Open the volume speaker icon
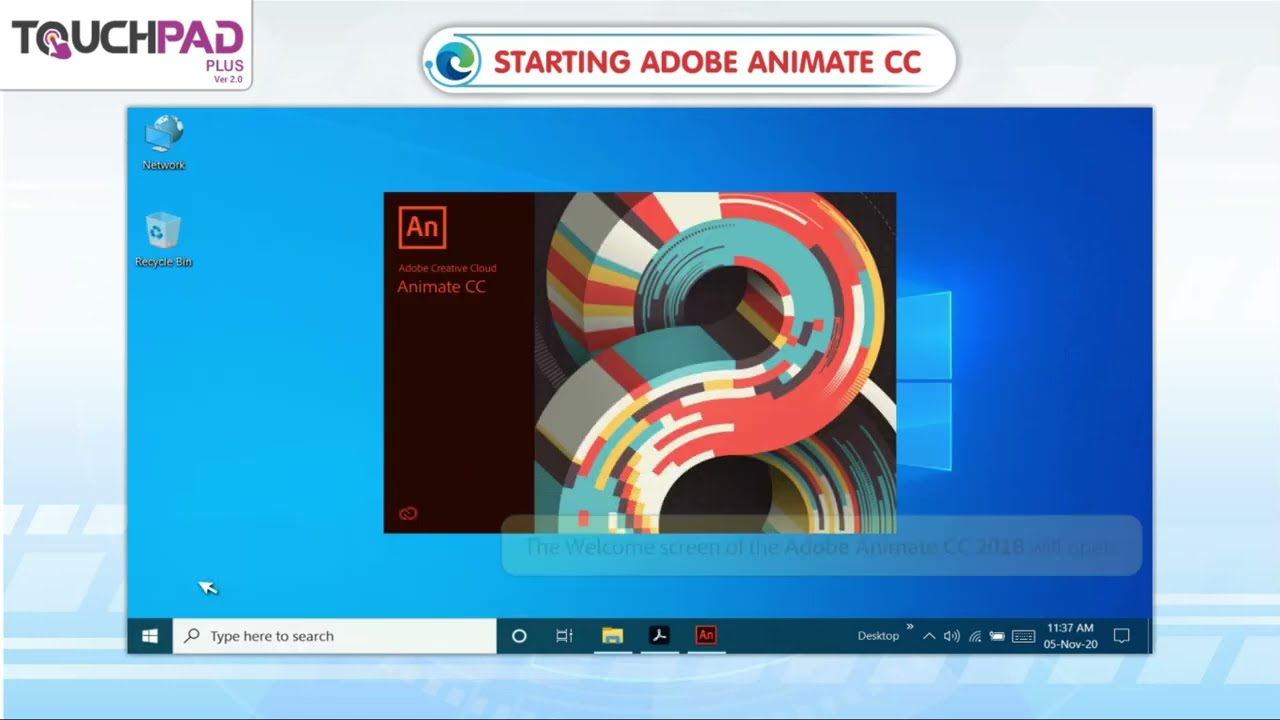The image size is (1280, 720). 951,636
